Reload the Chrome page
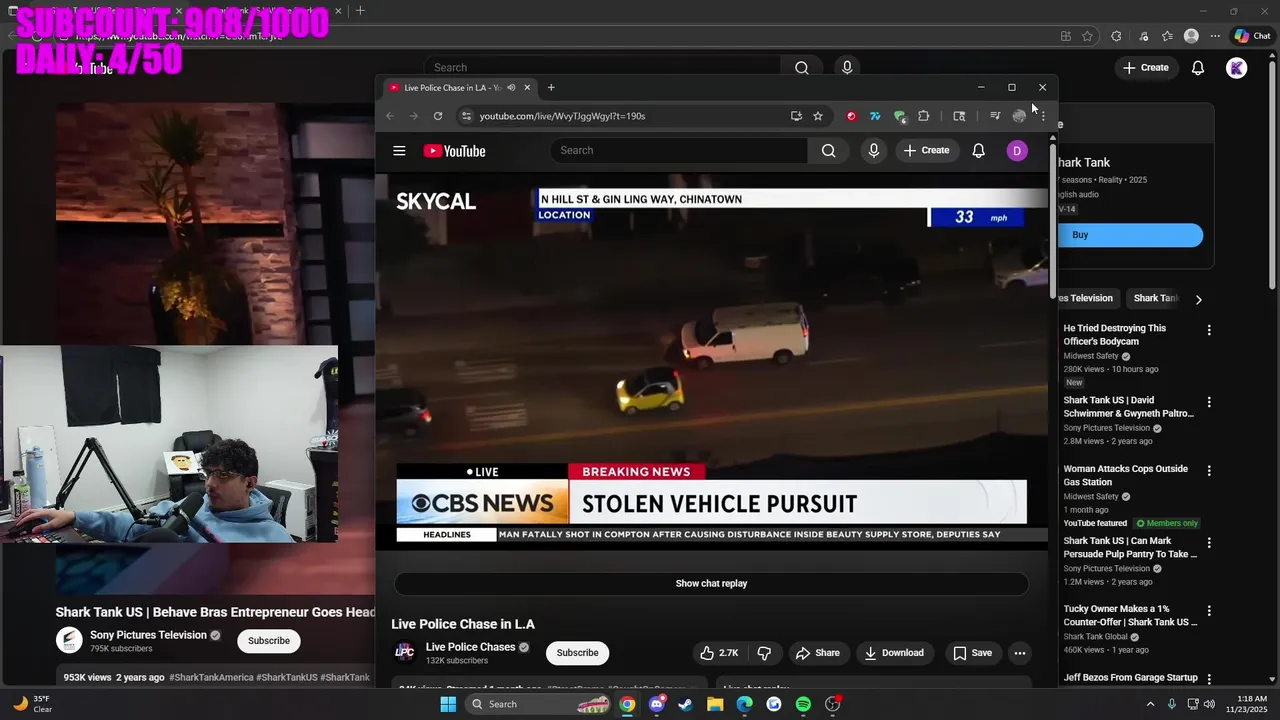 (438, 116)
